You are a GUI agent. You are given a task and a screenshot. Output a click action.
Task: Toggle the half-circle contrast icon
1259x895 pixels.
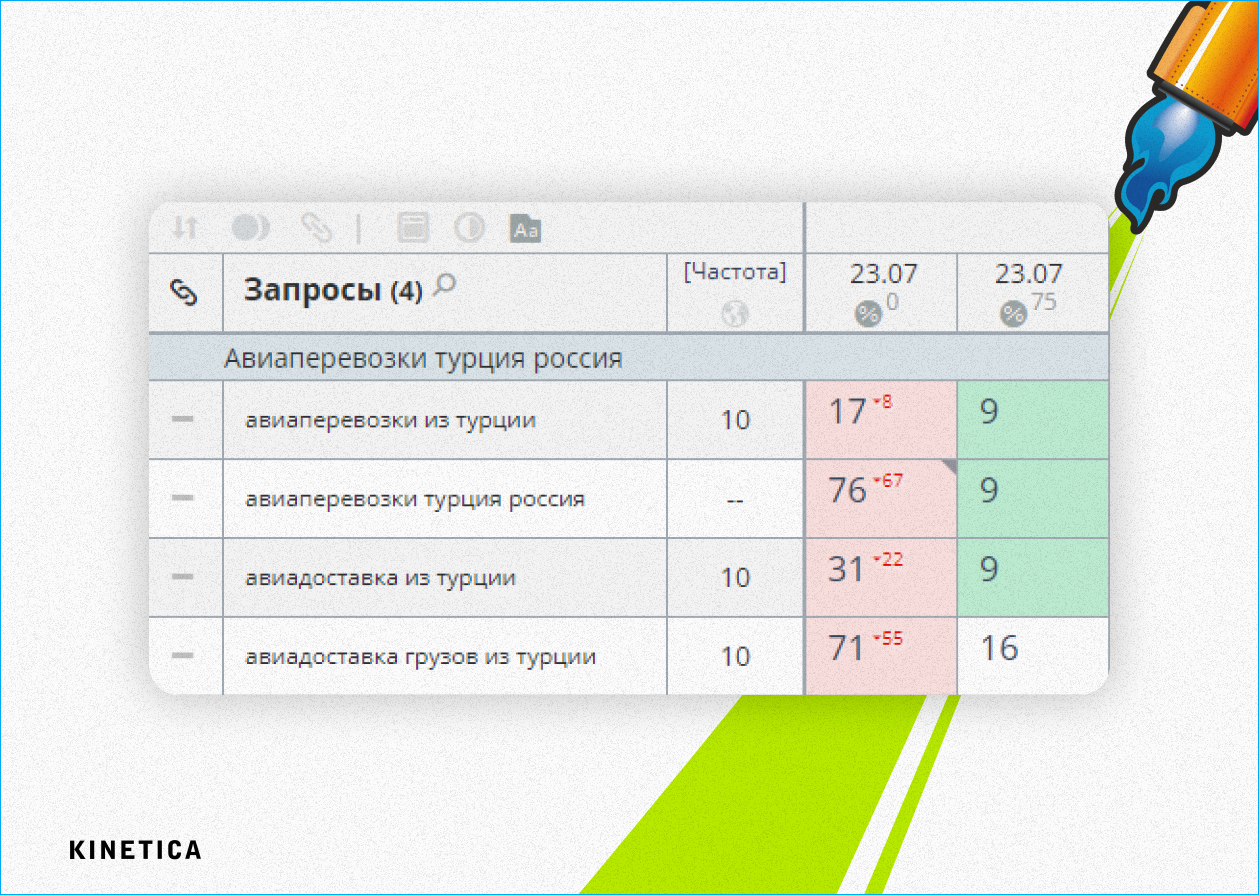click(469, 228)
